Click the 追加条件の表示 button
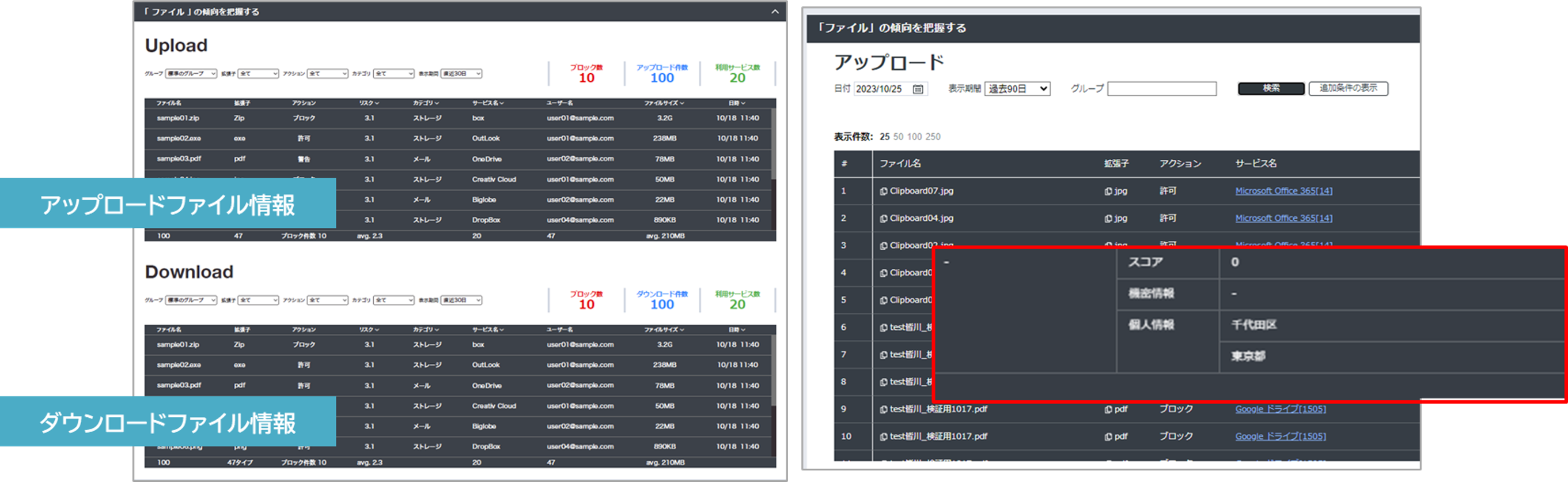The width and height of the screenshot is (1568, 482). (x=1349, y=88)
